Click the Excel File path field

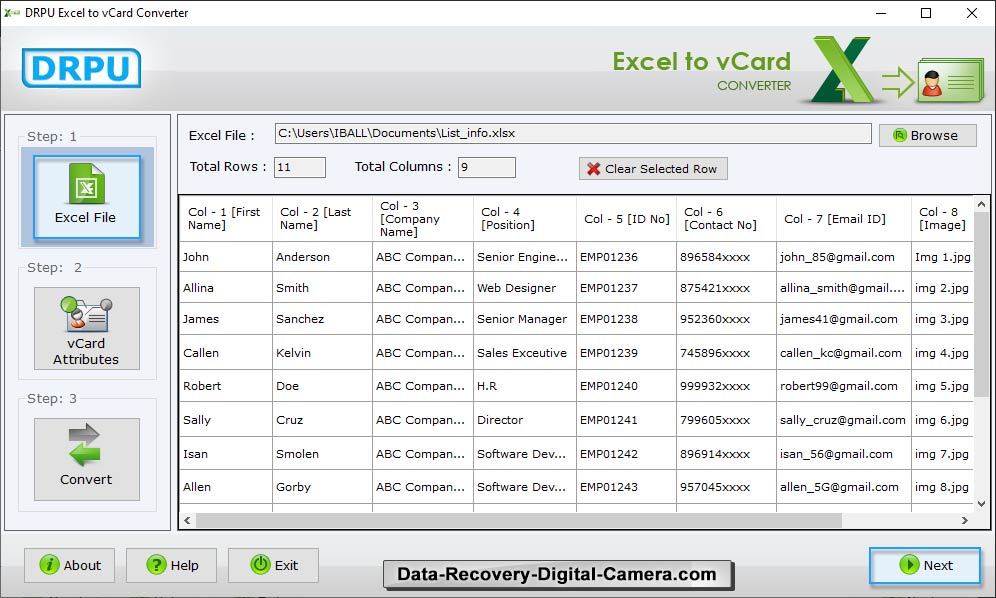(573, 133)
